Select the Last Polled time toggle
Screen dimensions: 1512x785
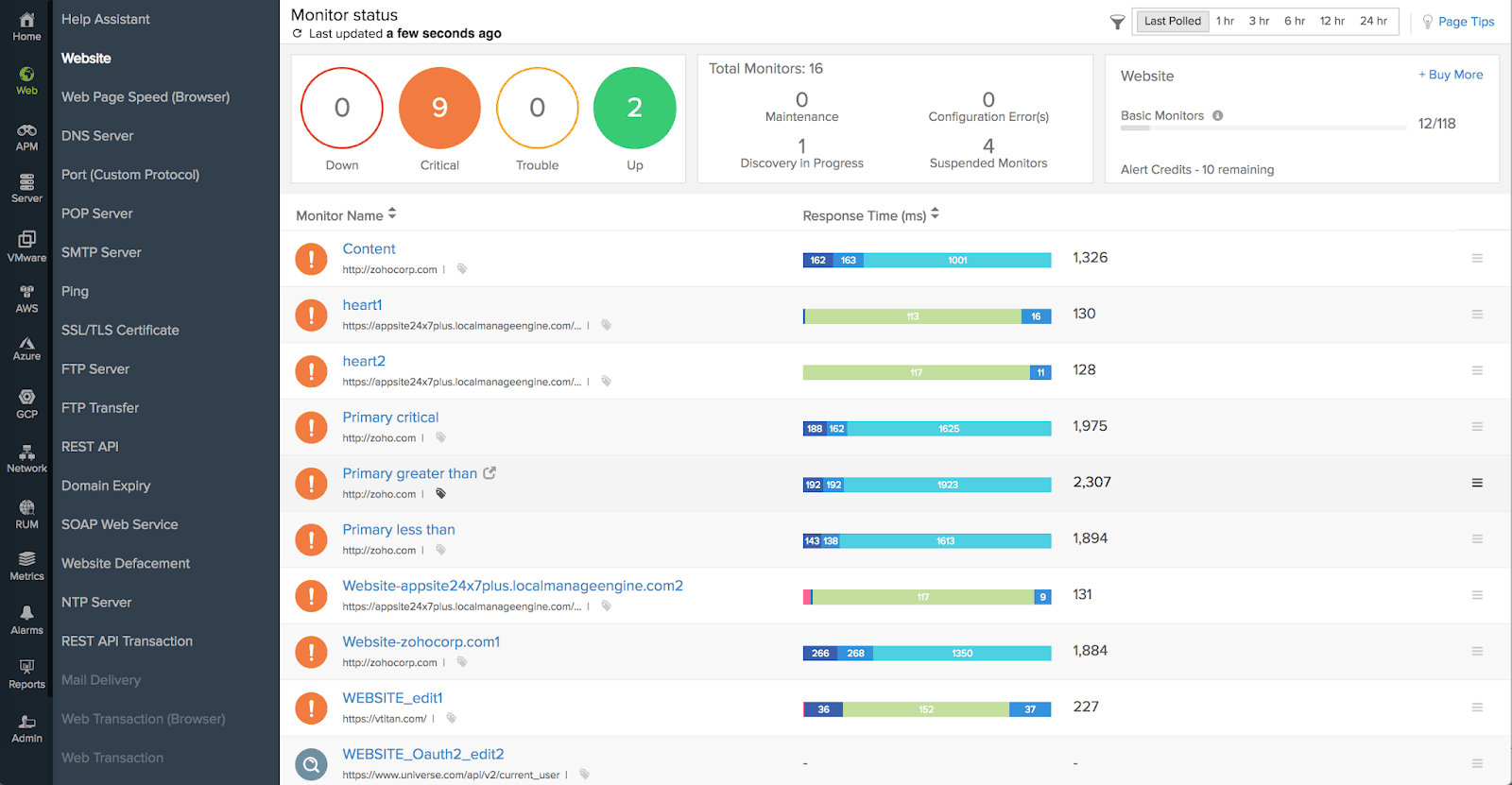point(1172,21)
